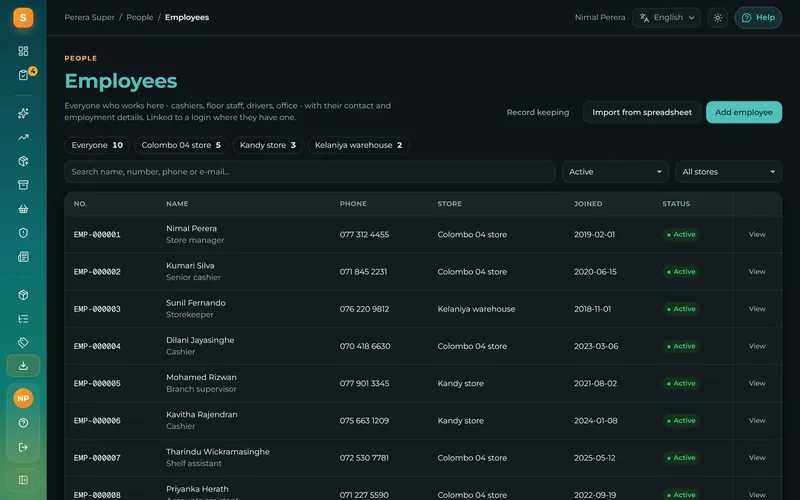
Task: Click the name Priyanka Herath
Action: [x=197, y=489]
